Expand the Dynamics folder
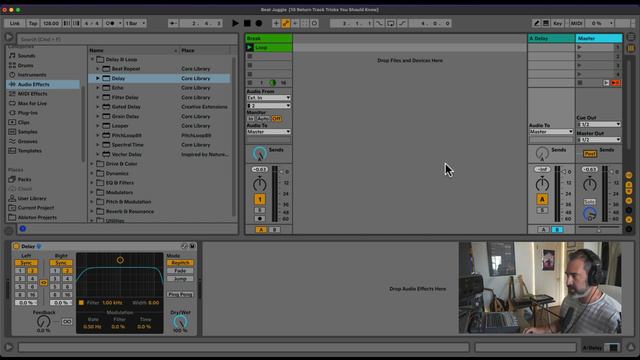 (92, 173)
